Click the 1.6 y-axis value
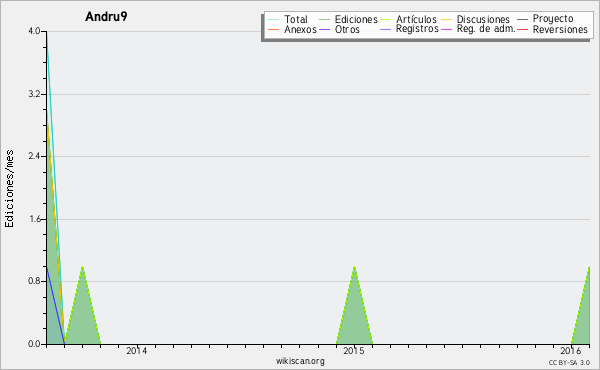Screen dimensions: 600x370 34,219
